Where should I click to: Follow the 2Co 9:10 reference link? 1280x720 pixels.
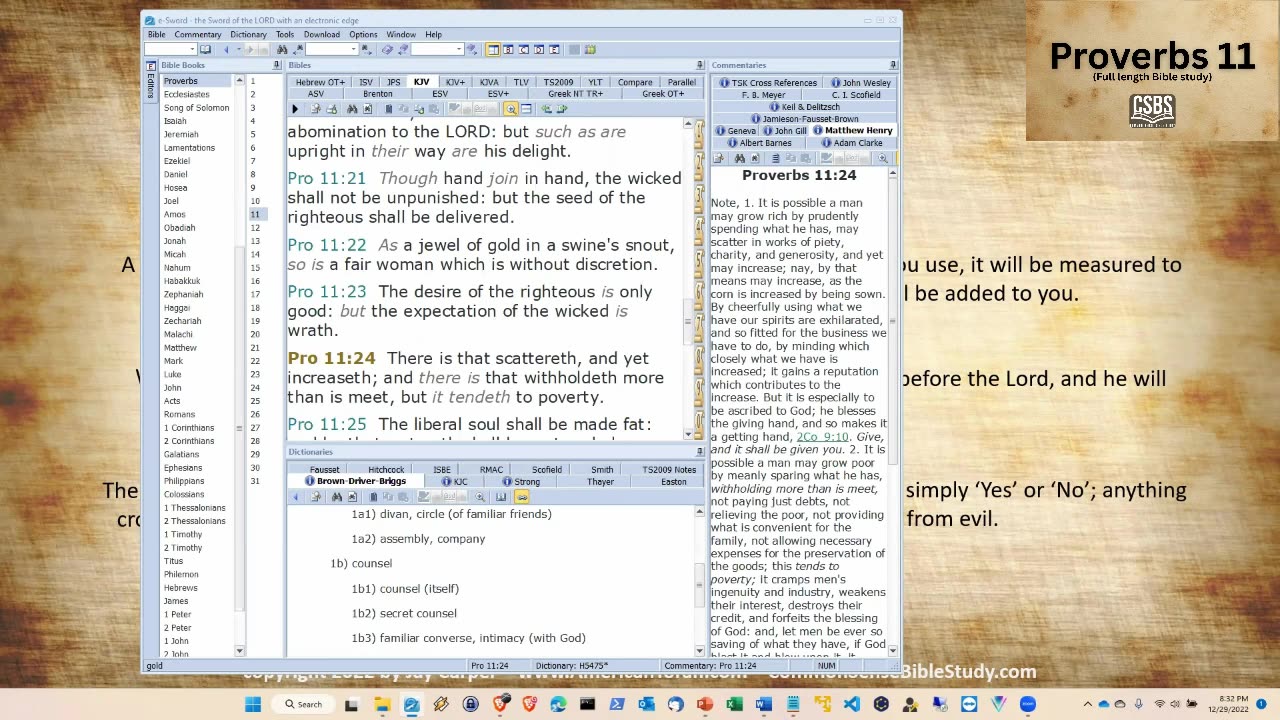[x=822, y=437]
